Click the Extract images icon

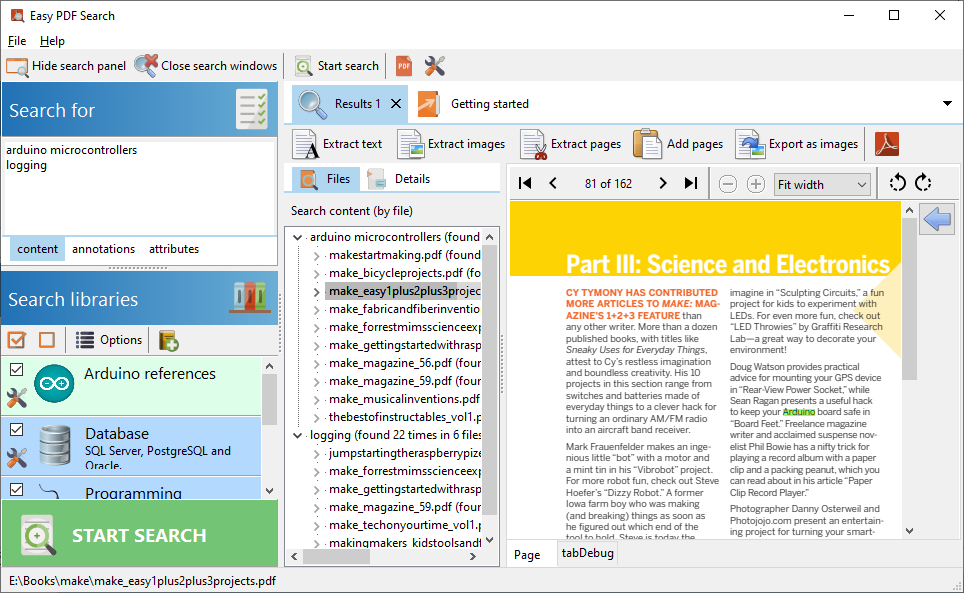pyautogui.click(x=411, y=144)
